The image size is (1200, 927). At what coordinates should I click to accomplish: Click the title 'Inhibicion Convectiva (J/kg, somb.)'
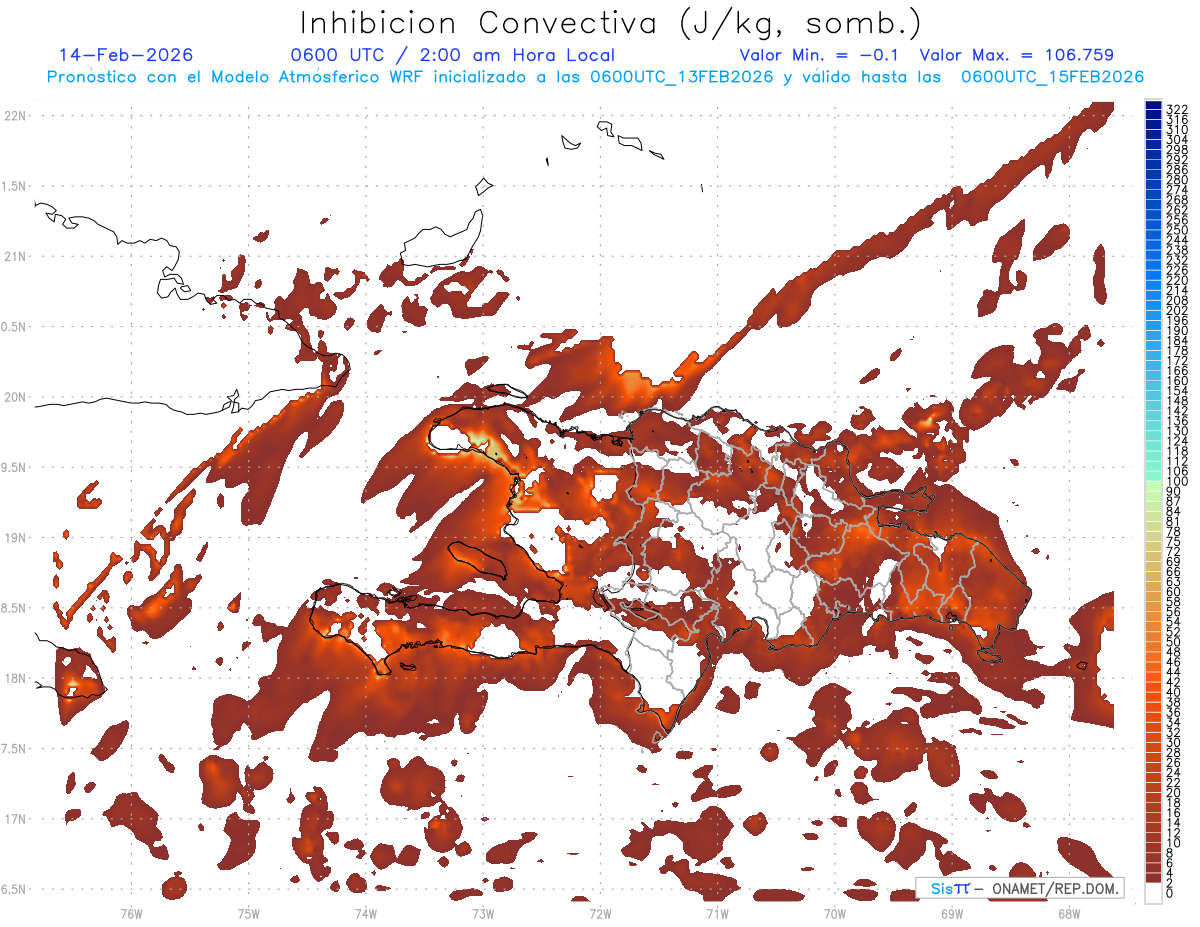click(610, 24)
